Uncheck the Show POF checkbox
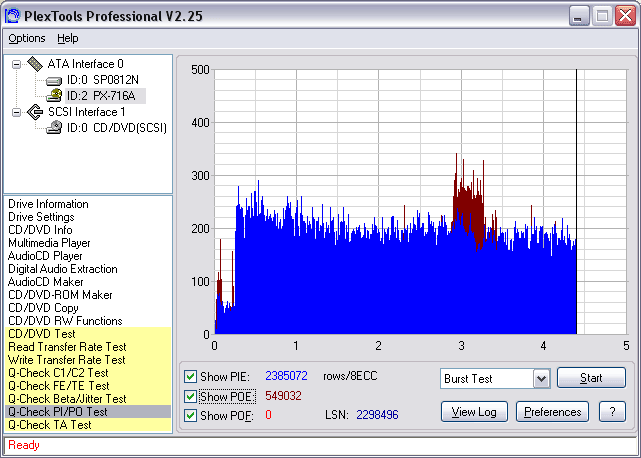The height and width of the screenshot is (458, 641). point(190,415)
